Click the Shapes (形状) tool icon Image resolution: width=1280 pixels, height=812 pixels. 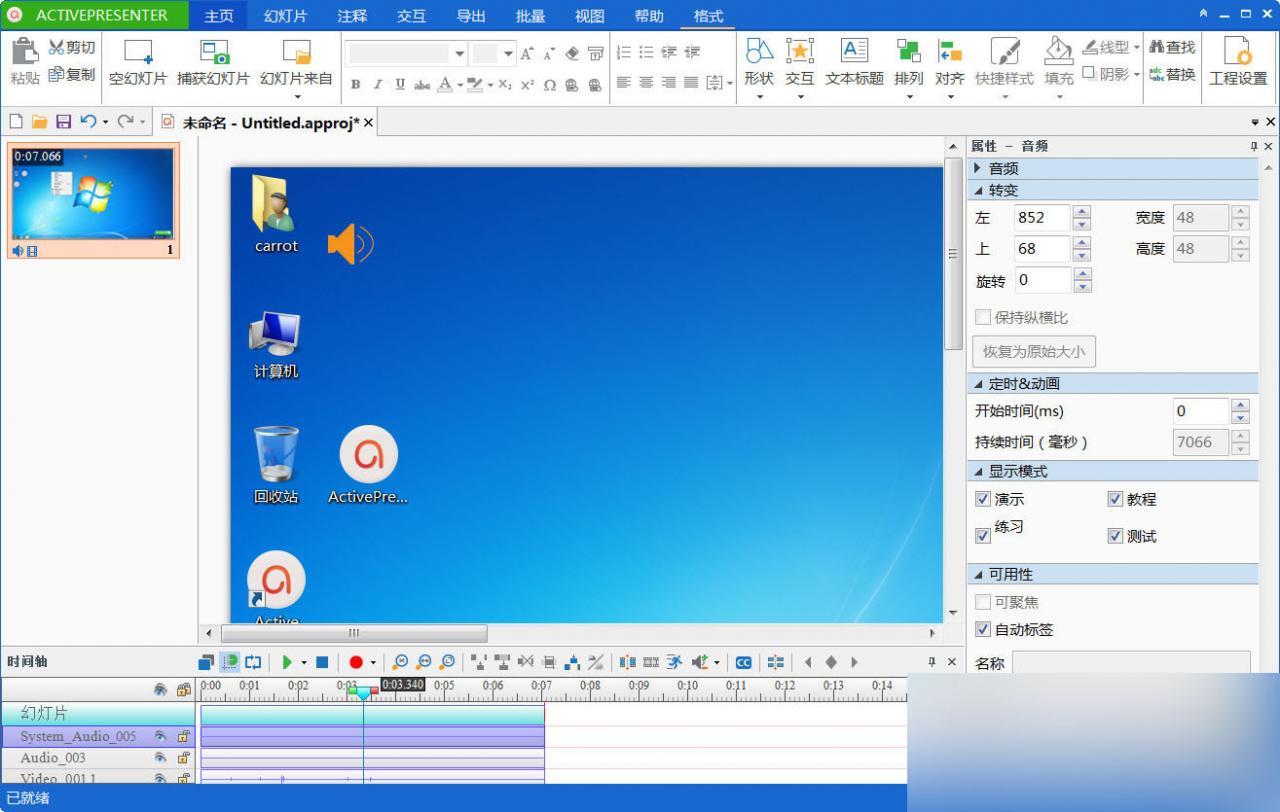759,52
